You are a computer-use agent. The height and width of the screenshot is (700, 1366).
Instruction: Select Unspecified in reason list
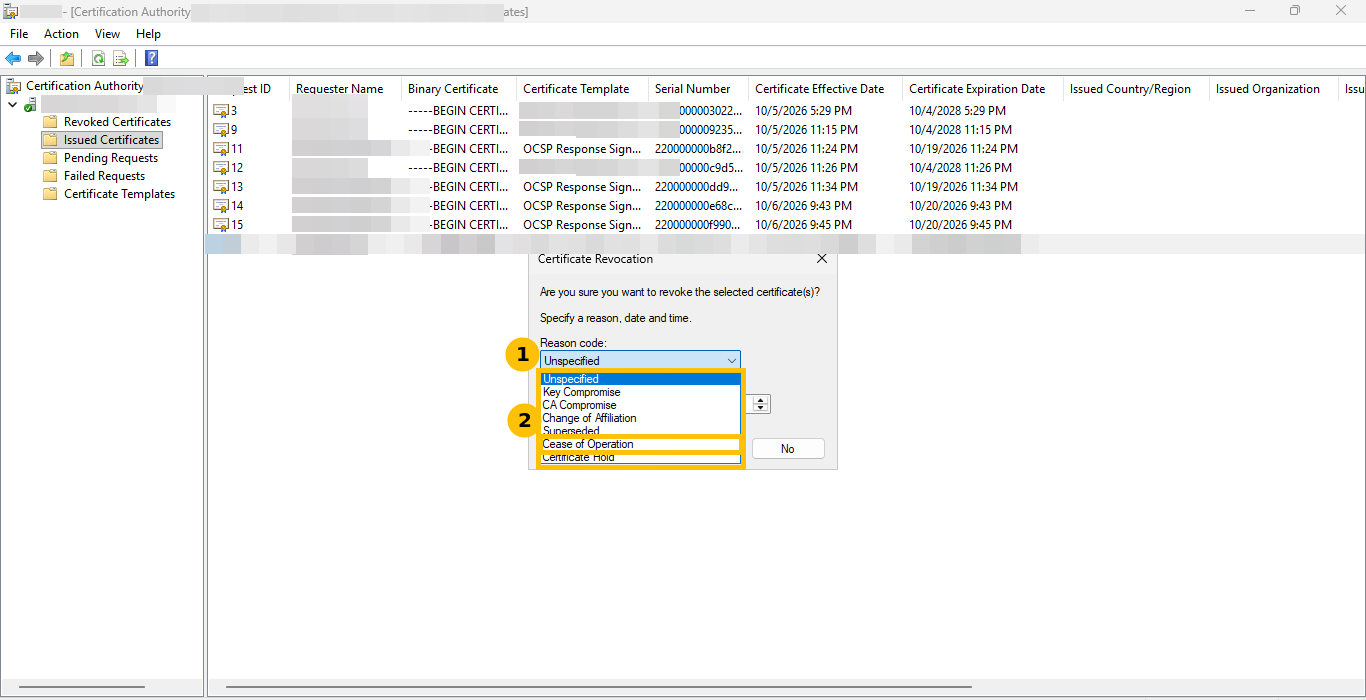pyautogui.click(x=640, y=379)
